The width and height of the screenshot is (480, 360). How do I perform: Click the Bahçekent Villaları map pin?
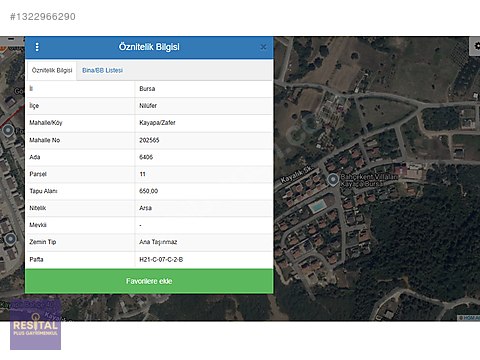(332, 180)
